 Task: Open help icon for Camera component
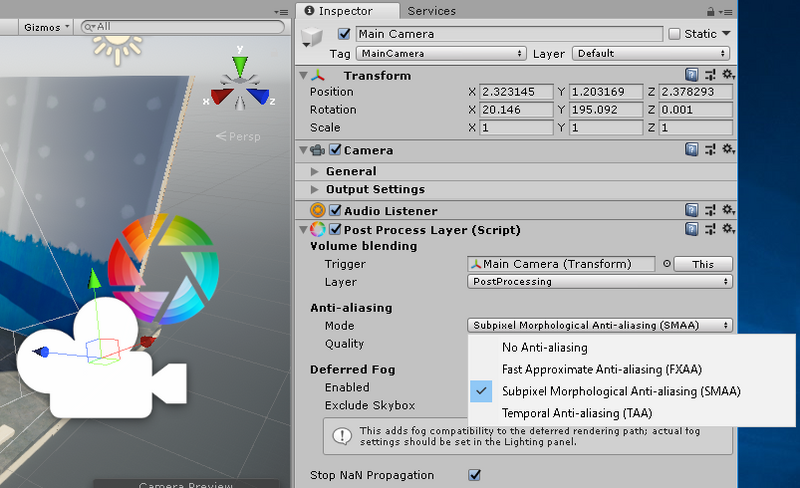tap(691, 150)
